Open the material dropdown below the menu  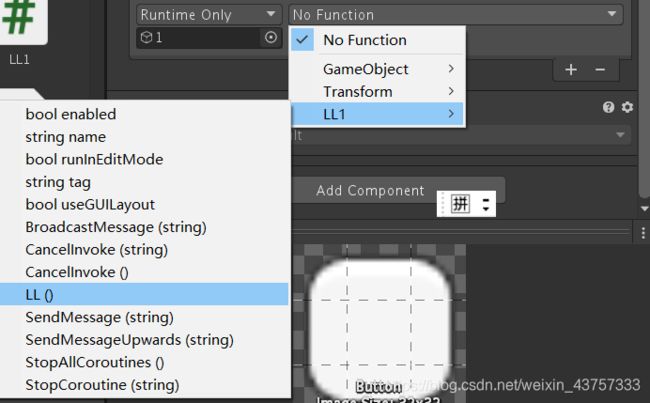[462, 135]
